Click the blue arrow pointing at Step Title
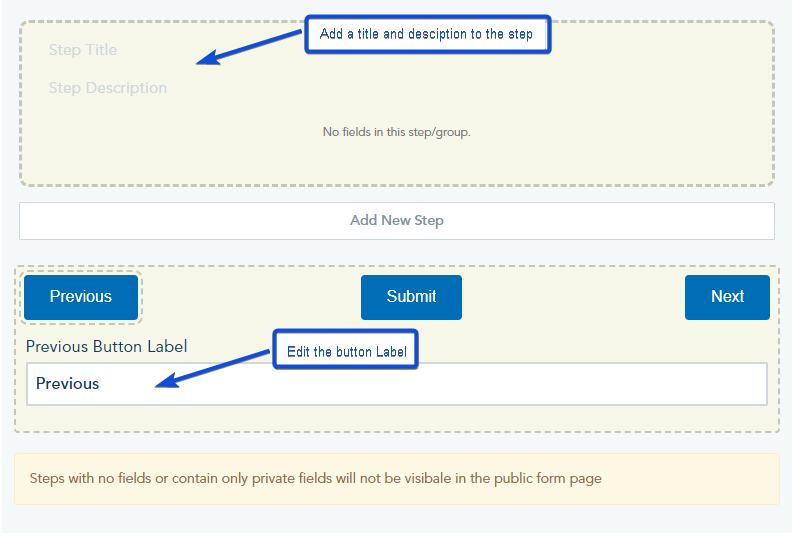This screenshot has height=558, width=803. point(248,48)
